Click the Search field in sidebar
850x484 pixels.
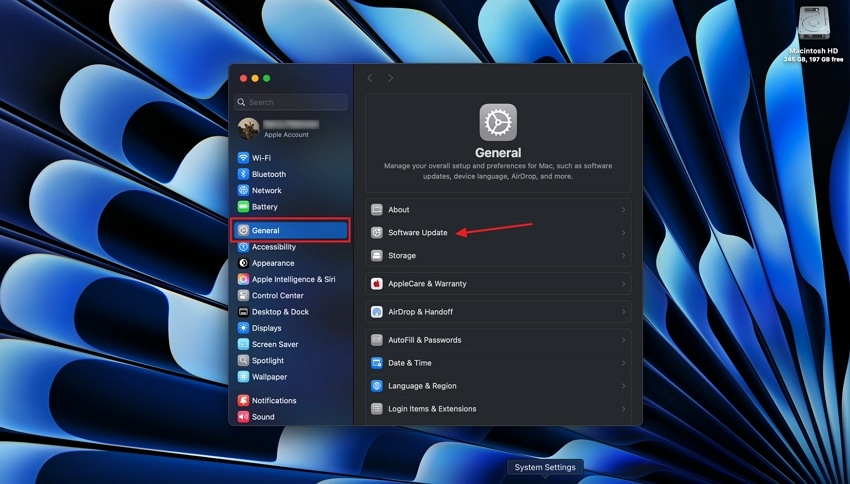(291, 102)
